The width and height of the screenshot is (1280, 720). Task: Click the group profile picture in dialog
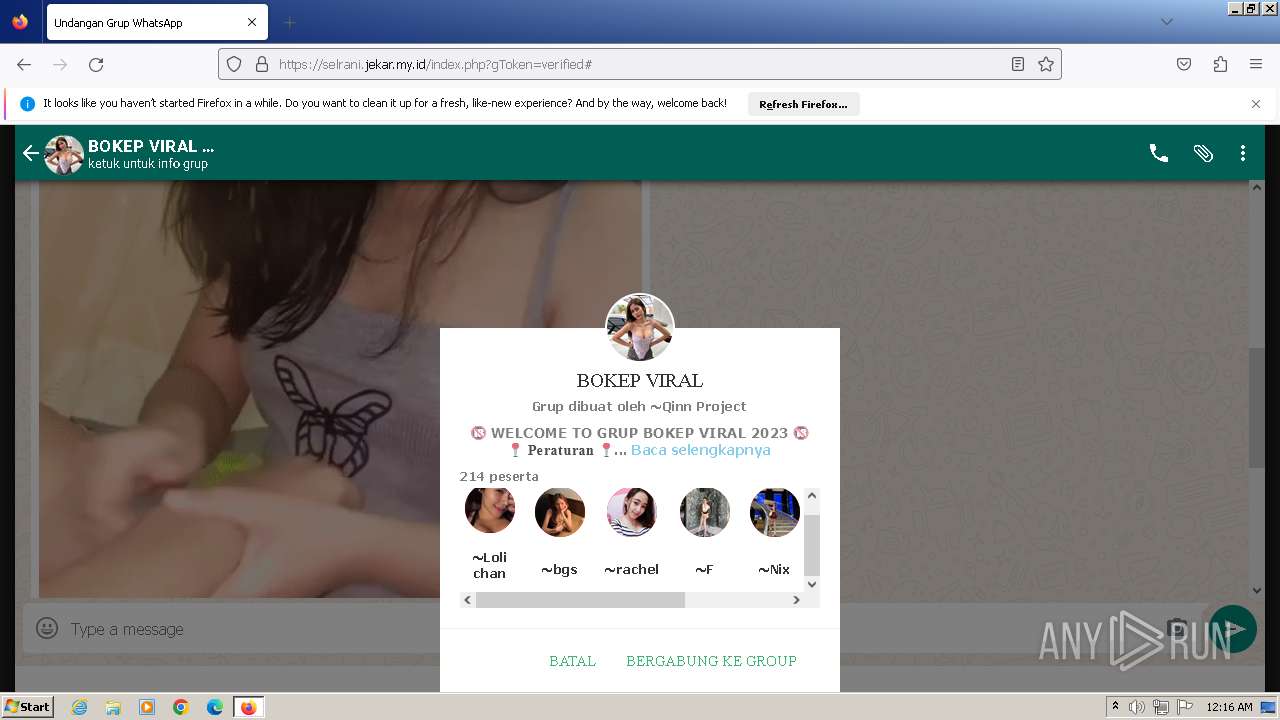click(x=640, y=327)
